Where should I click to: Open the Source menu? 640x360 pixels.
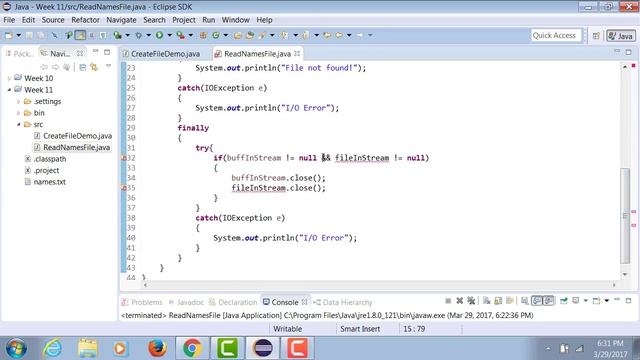pyautogui.click(x=53, y=20)
